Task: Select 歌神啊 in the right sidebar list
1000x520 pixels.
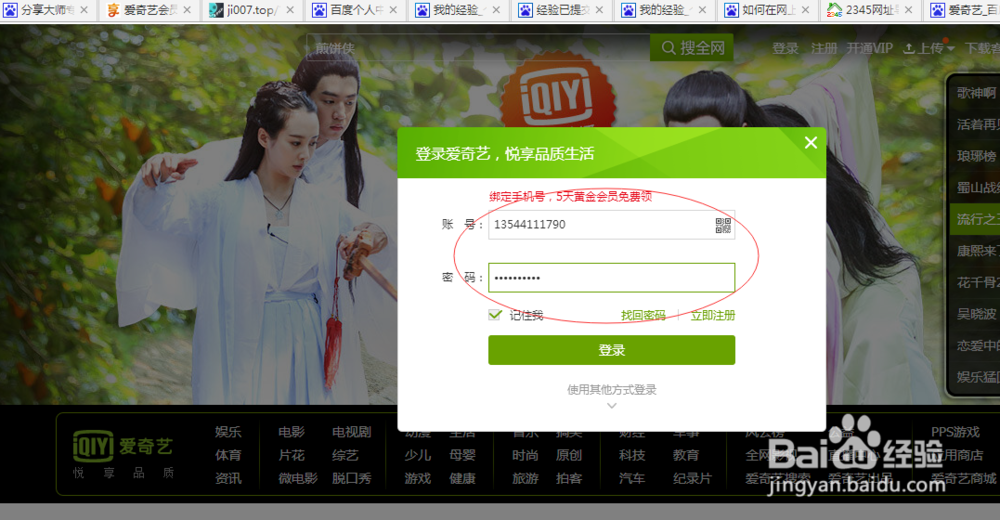Action: (976, 93)
